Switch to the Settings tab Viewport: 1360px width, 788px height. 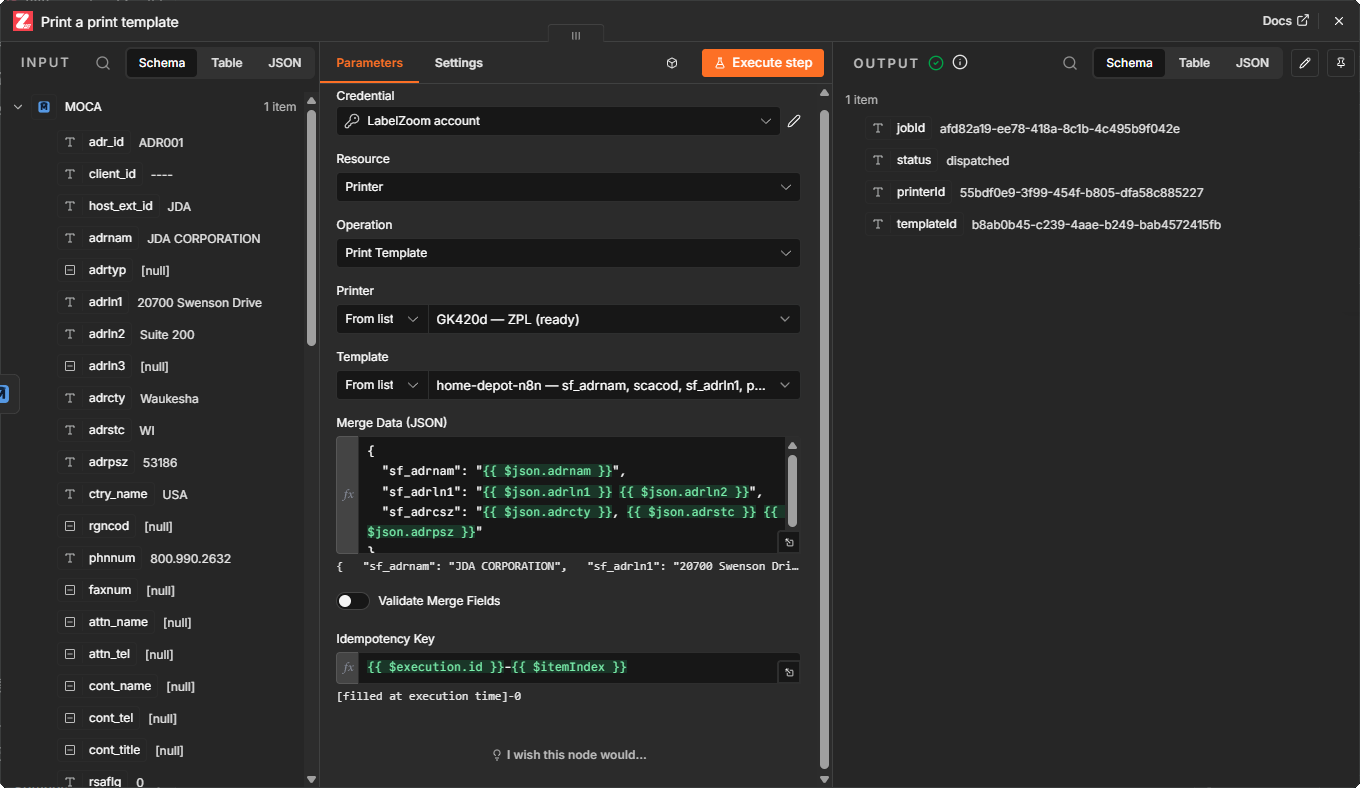click(459, 63)
